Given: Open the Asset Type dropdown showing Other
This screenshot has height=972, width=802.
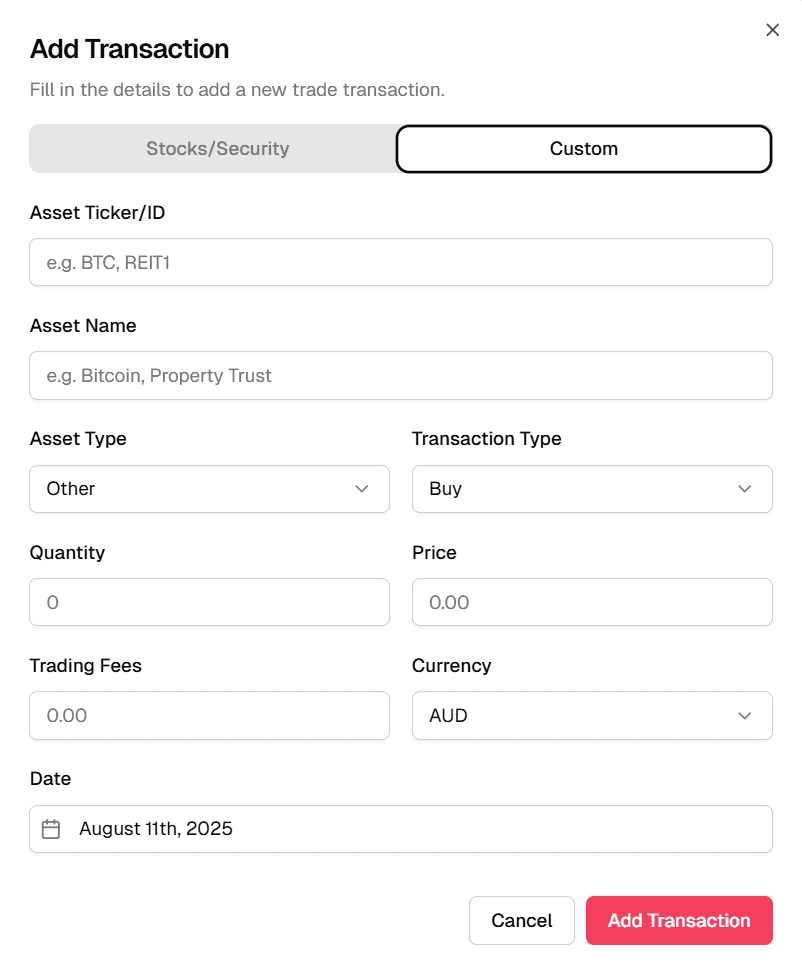Looking at the screenshot, I should (209, 489).
